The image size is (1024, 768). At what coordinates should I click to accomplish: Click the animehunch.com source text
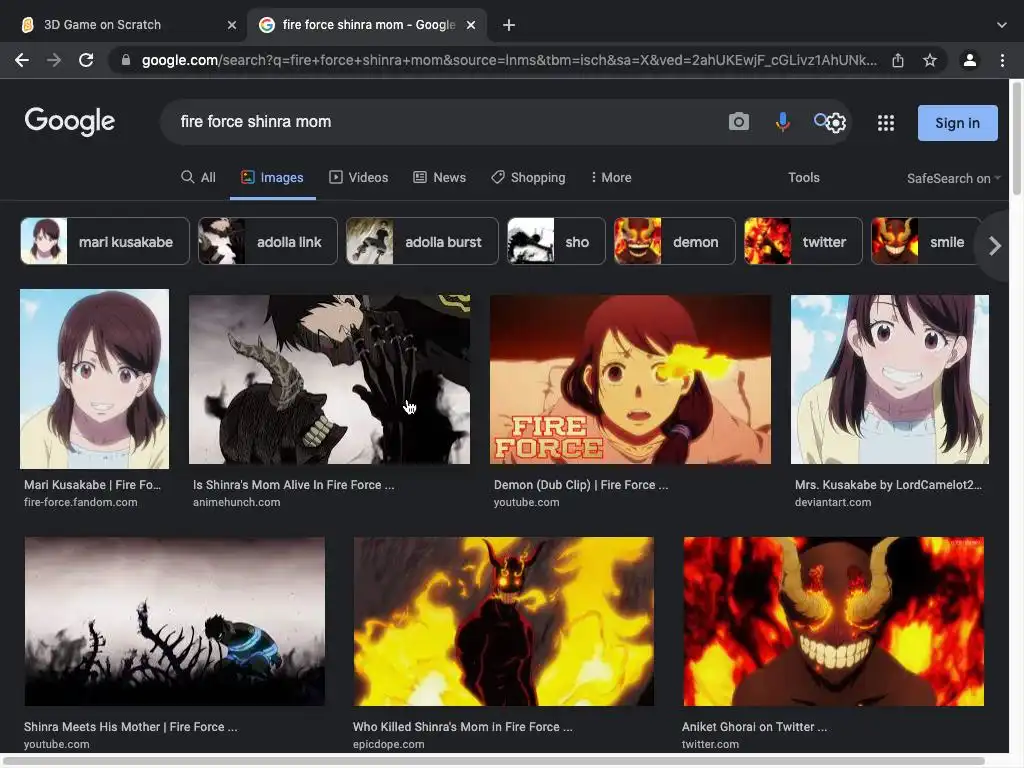click(x=236, y=502)
